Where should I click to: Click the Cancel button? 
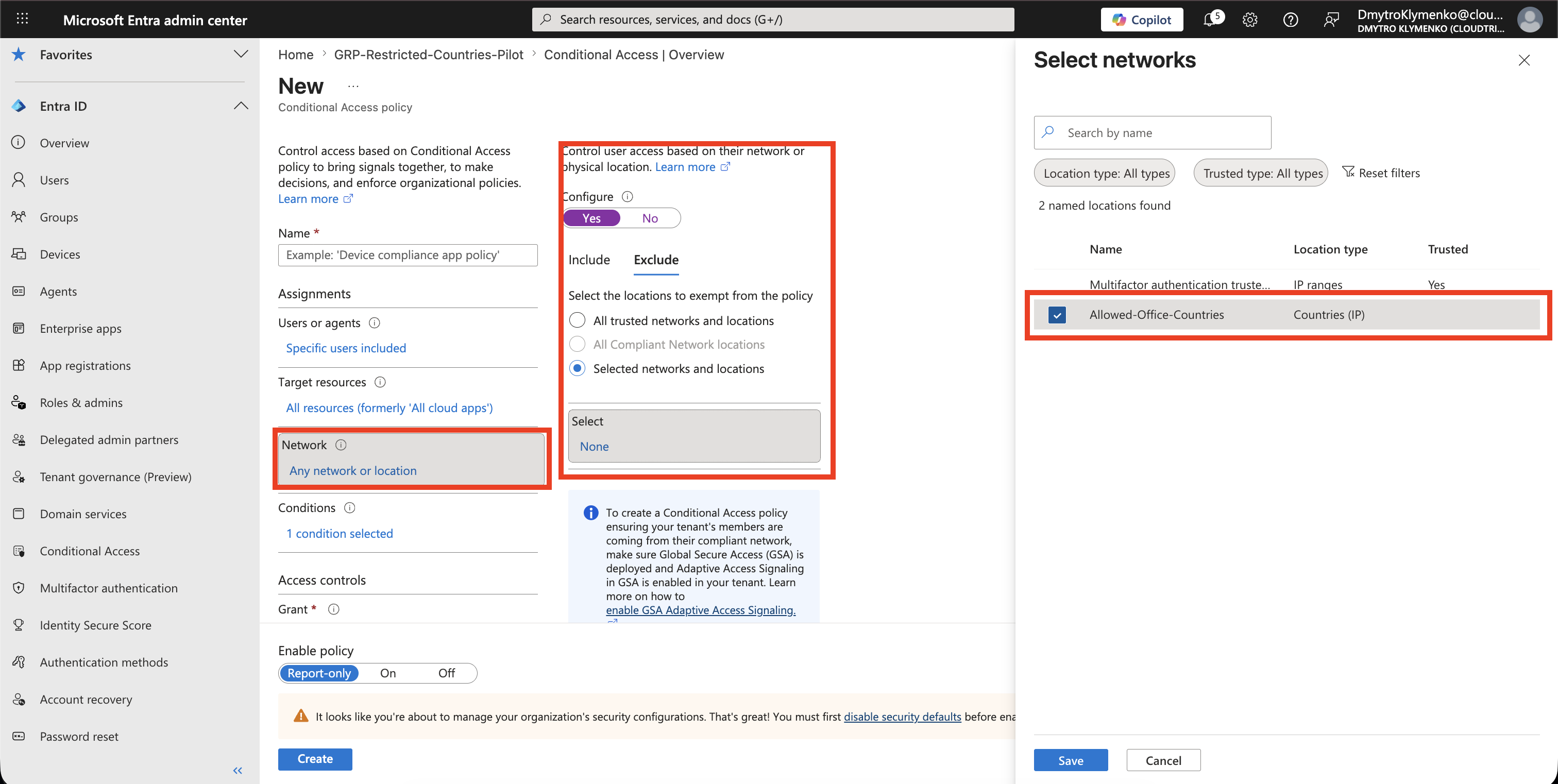[x=1163, y=760]
